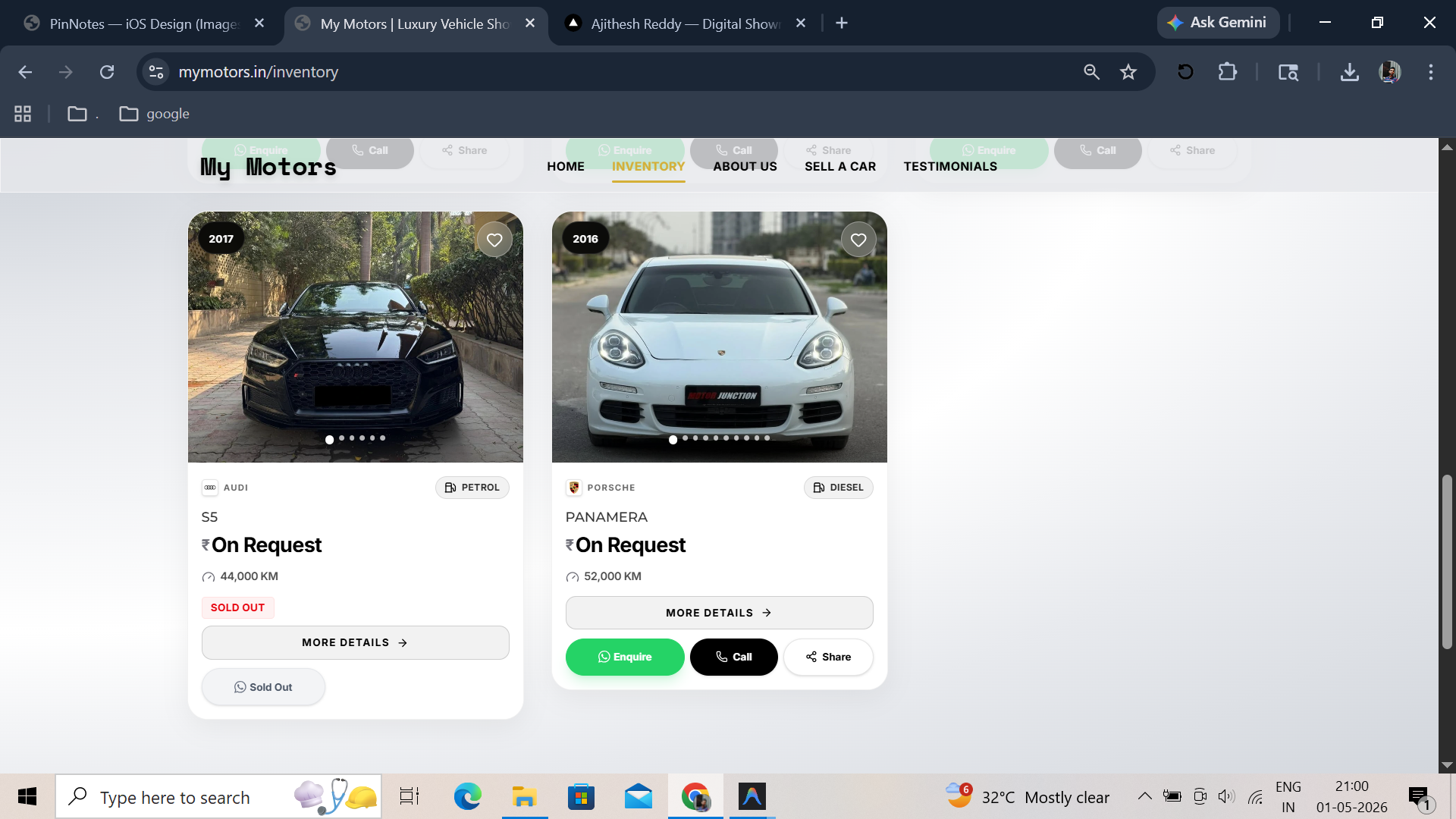Open SELL A CAR page

pyautogui.click(x=840, y=167)
